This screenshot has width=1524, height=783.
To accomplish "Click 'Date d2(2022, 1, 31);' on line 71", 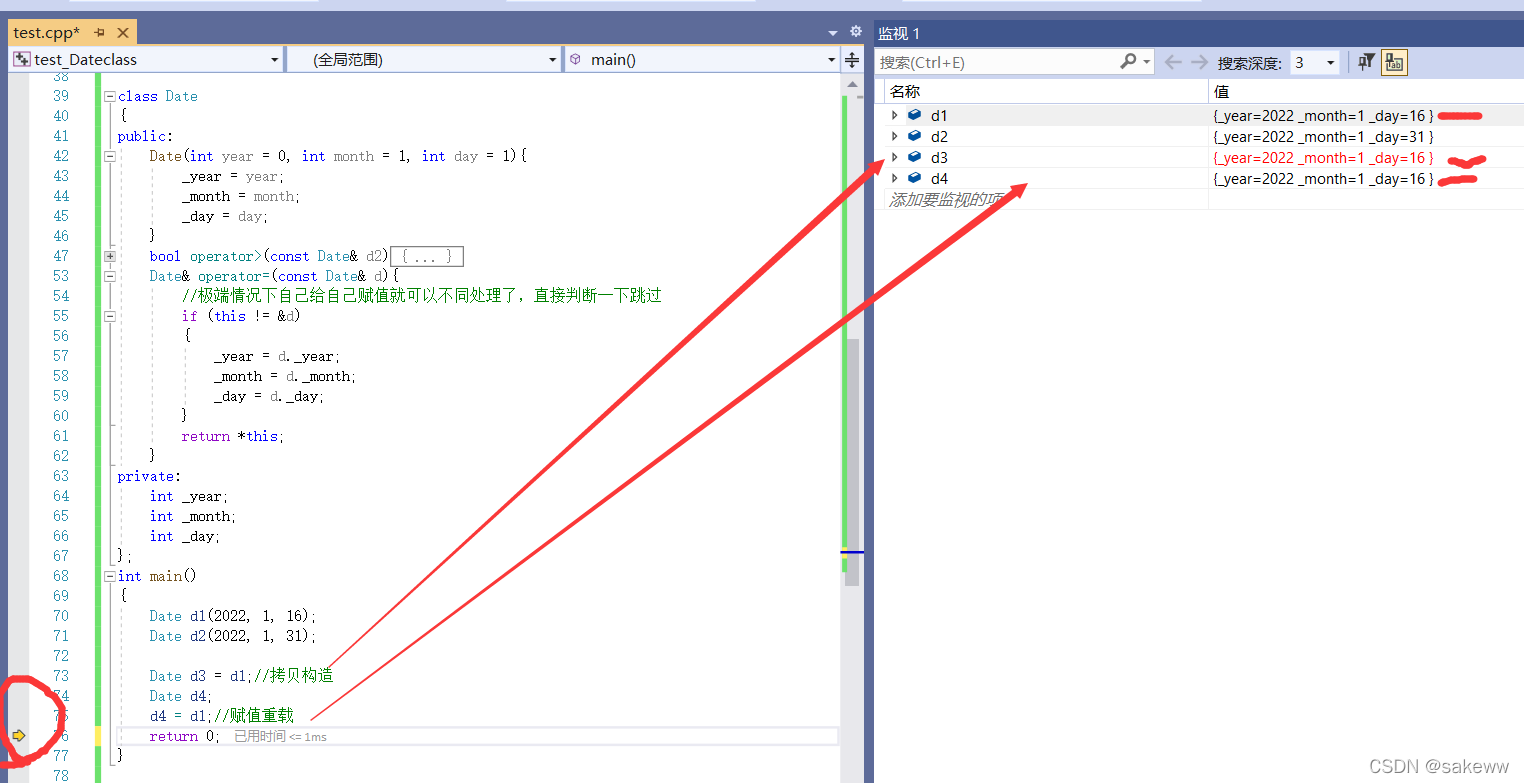I will point(233,636).
